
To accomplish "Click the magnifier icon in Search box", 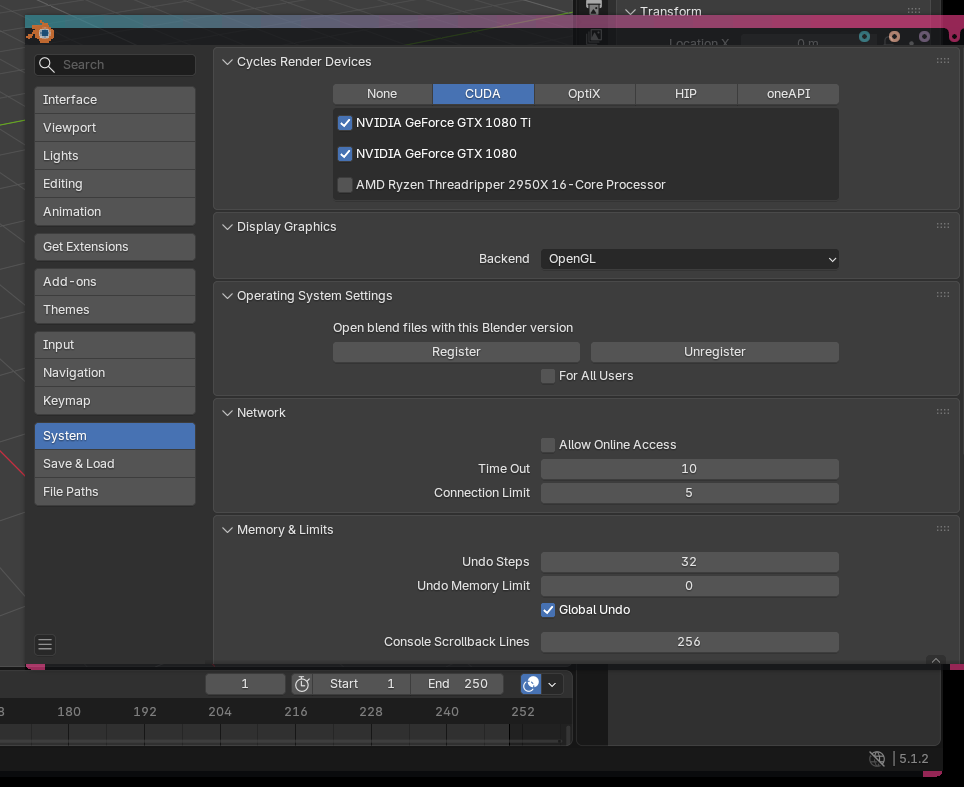I will [x=47, y=65].
